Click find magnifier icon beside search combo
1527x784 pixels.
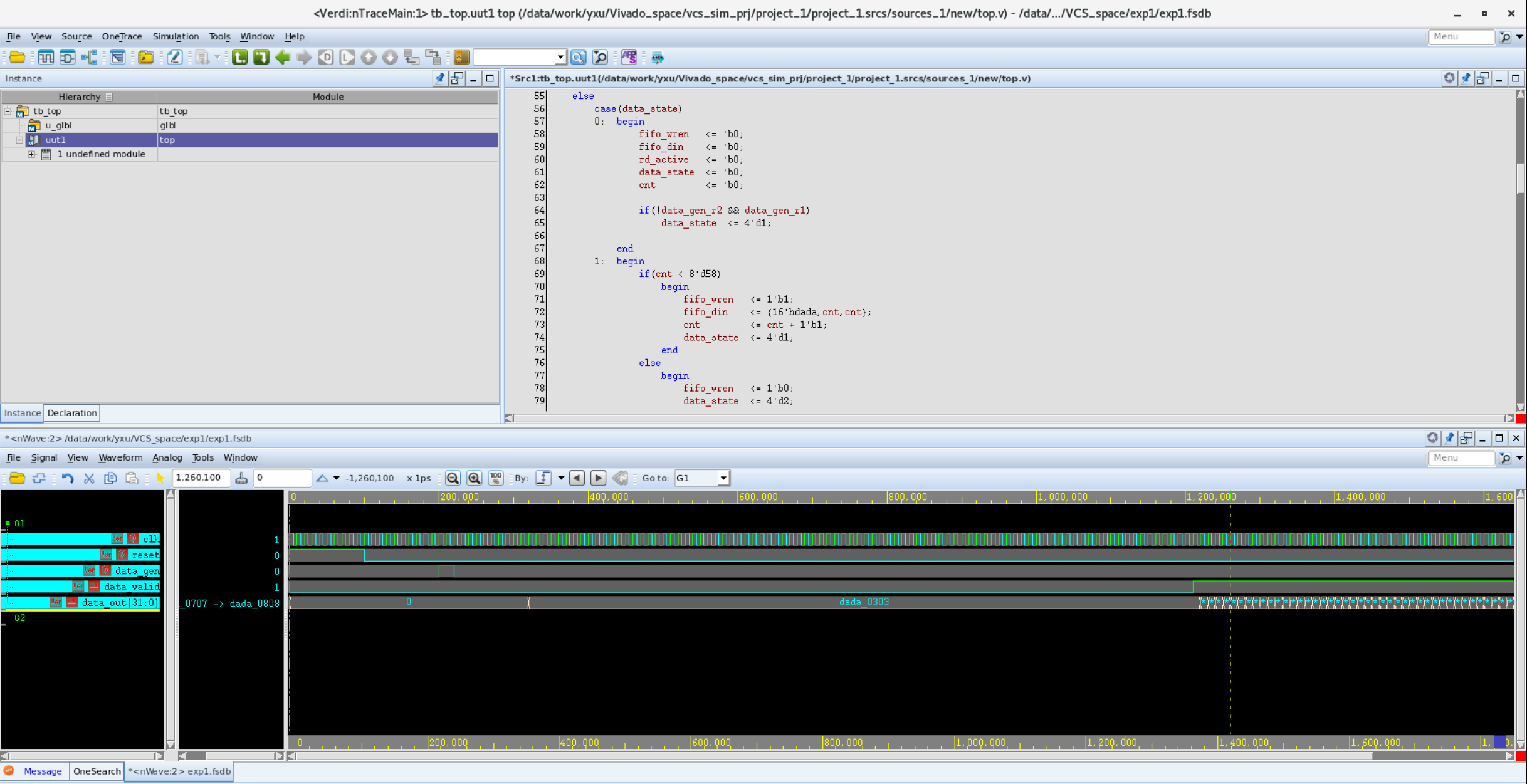click(578, 58)
